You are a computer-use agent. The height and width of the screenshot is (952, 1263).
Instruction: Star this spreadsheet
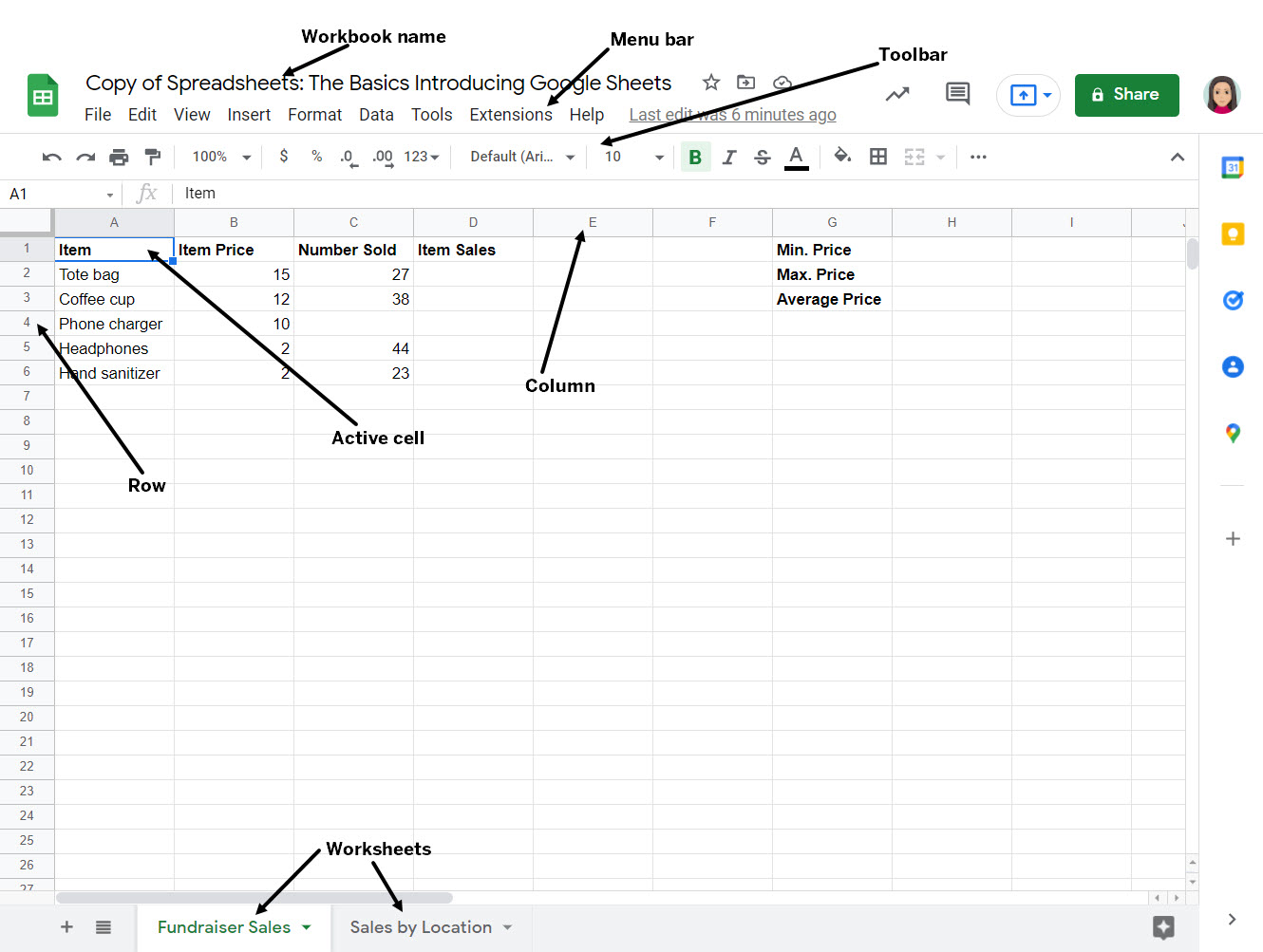[x=711, y=83]
